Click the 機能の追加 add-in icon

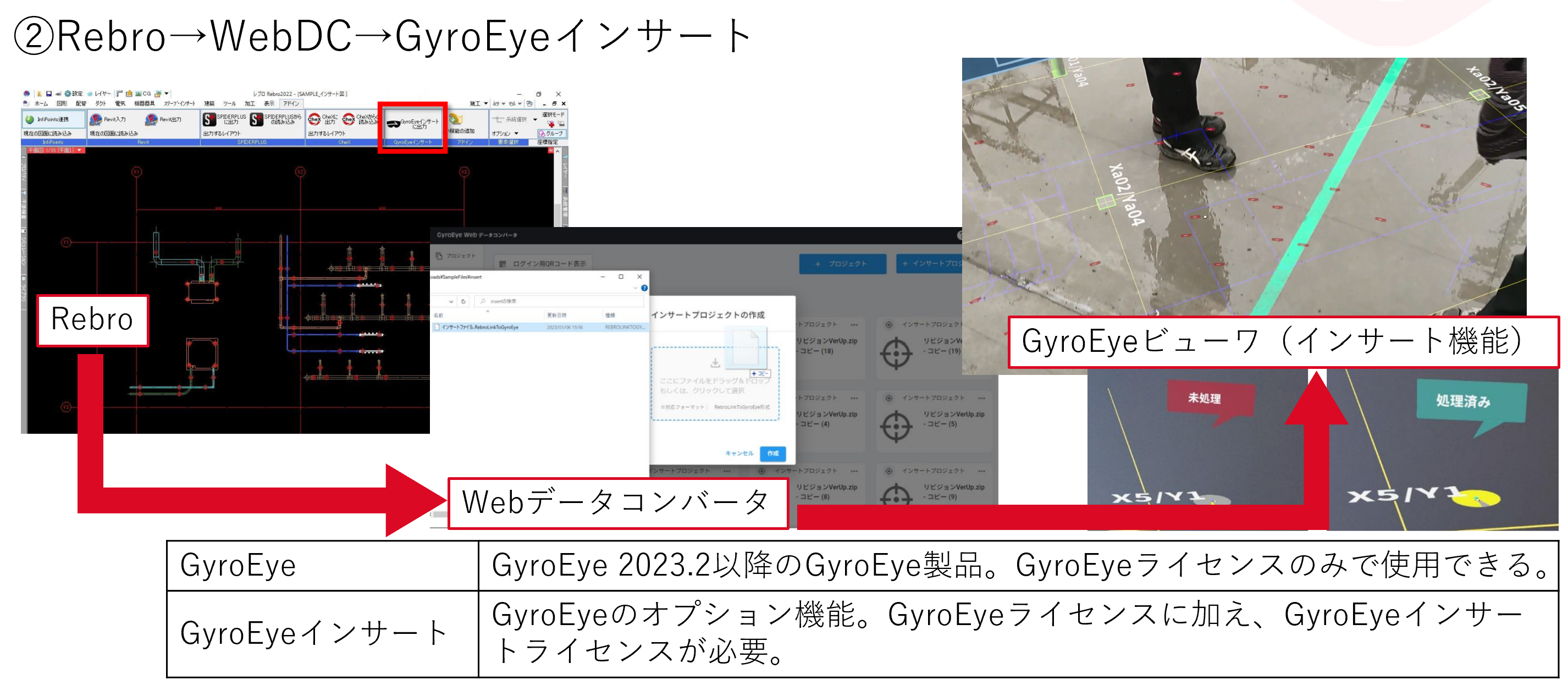point(455,119)
